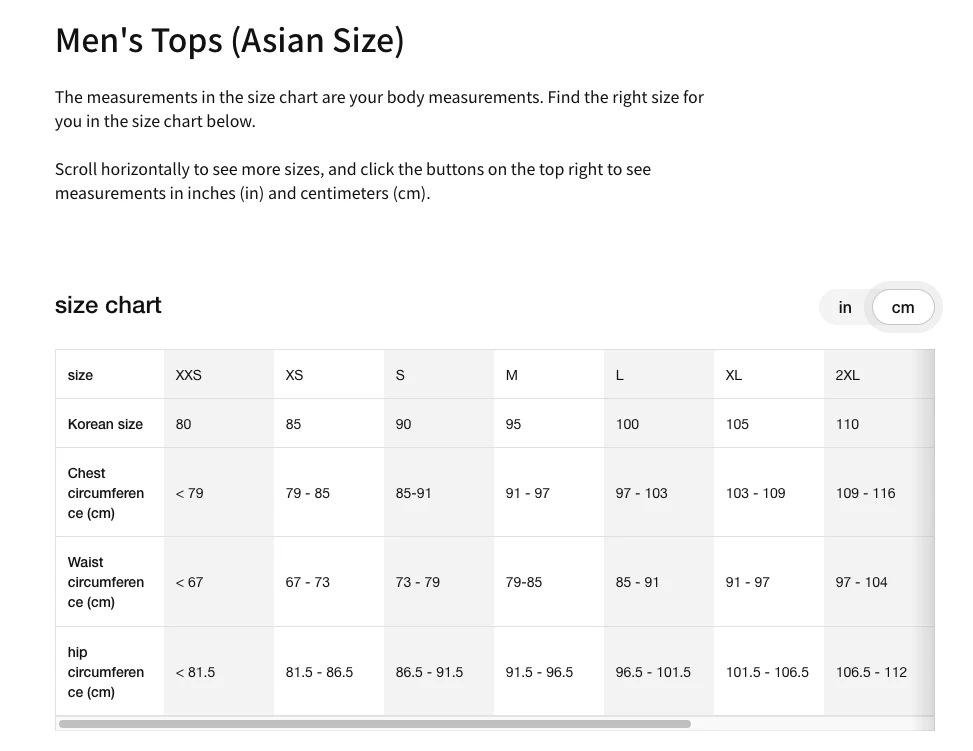Image resolution: width=973 pixels, height=751 pixels.
Task: Select the M size column header
Action: point(512,375)
